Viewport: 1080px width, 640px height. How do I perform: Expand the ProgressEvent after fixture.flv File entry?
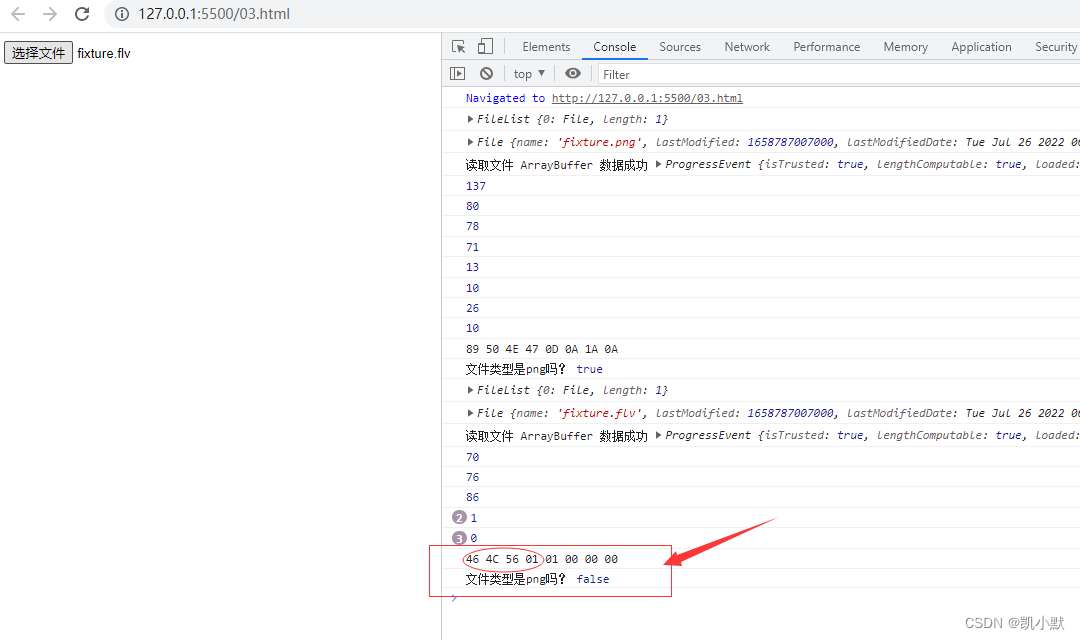pos(658,435)
